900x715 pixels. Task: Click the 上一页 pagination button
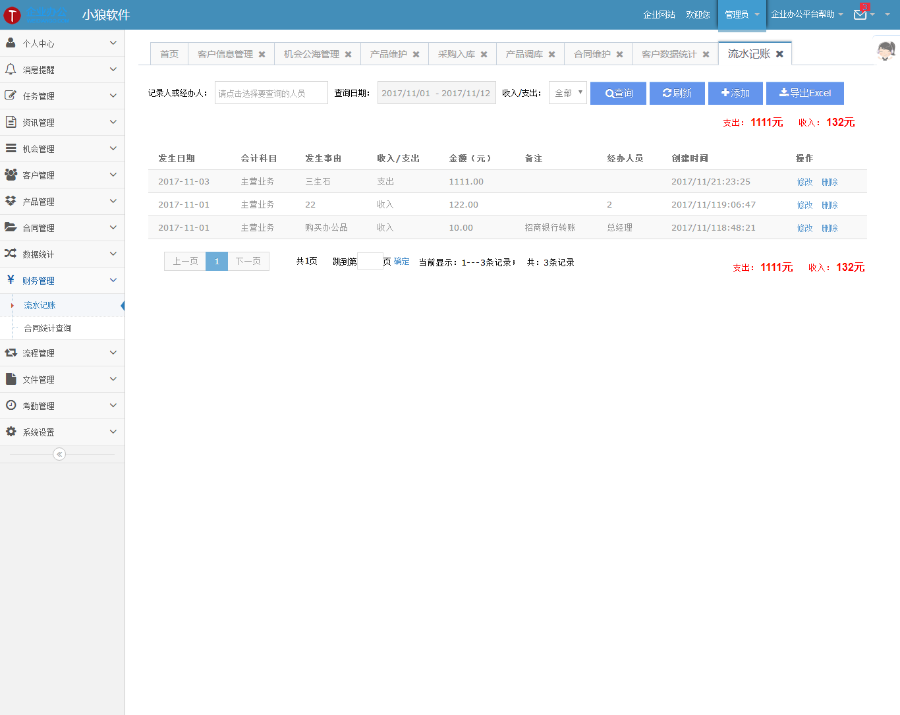(185, 261)
